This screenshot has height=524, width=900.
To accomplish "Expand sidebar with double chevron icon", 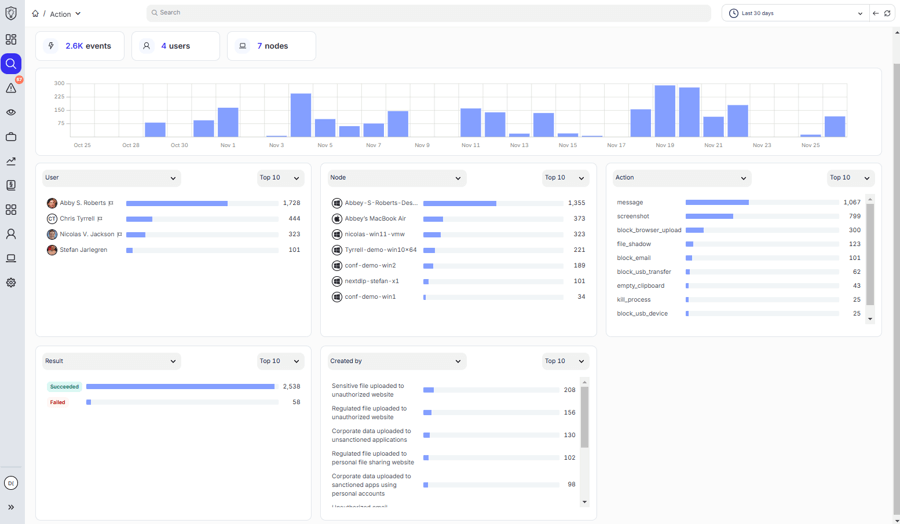I will click(11, 507).
